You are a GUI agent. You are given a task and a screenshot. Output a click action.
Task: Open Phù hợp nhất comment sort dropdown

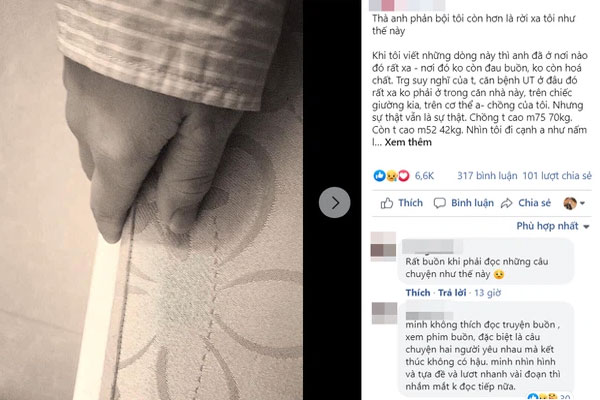pos(553,226)
